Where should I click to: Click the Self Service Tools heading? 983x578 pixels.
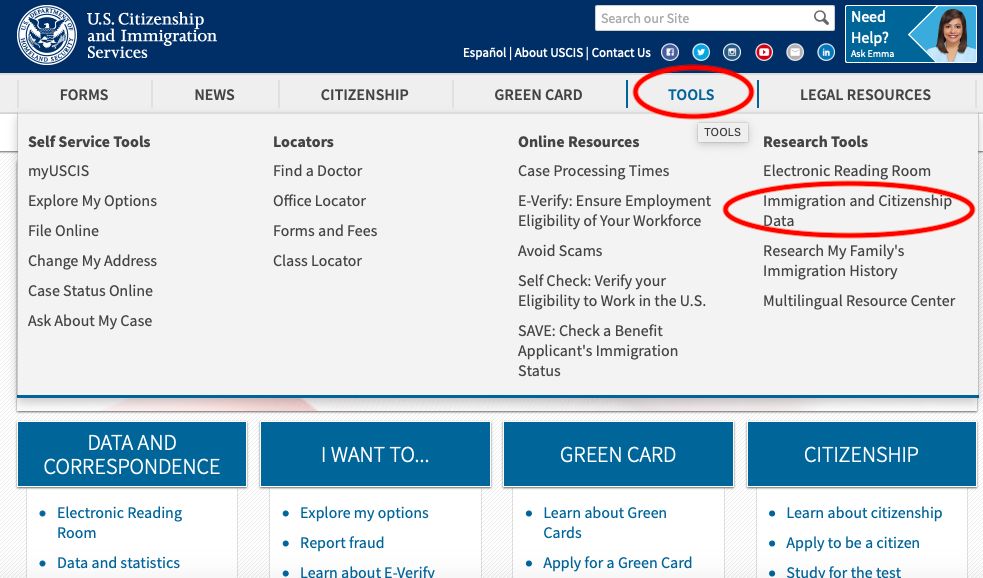click(89, 142)
